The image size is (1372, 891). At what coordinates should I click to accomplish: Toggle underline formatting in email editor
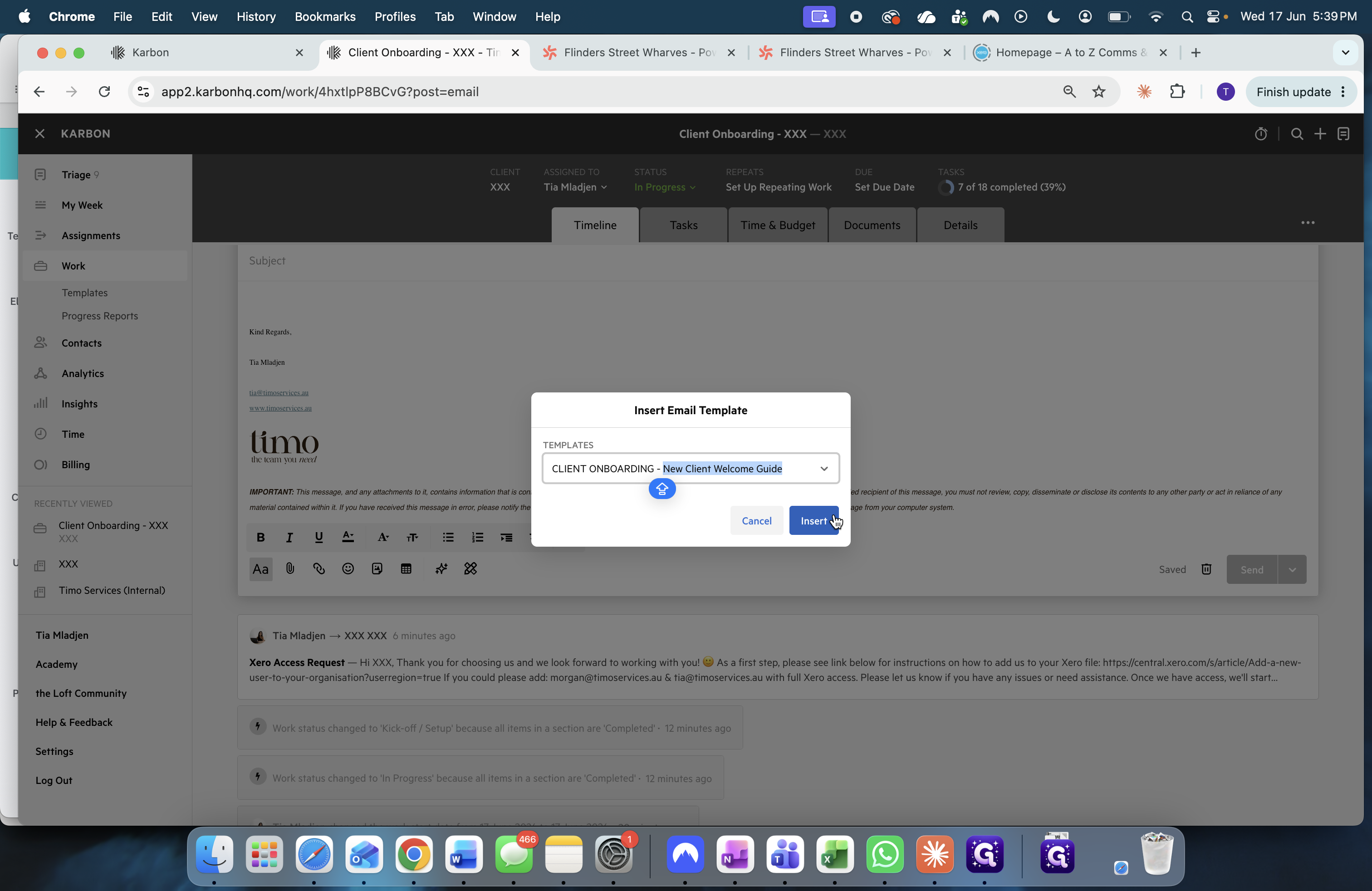pos(319,537)
